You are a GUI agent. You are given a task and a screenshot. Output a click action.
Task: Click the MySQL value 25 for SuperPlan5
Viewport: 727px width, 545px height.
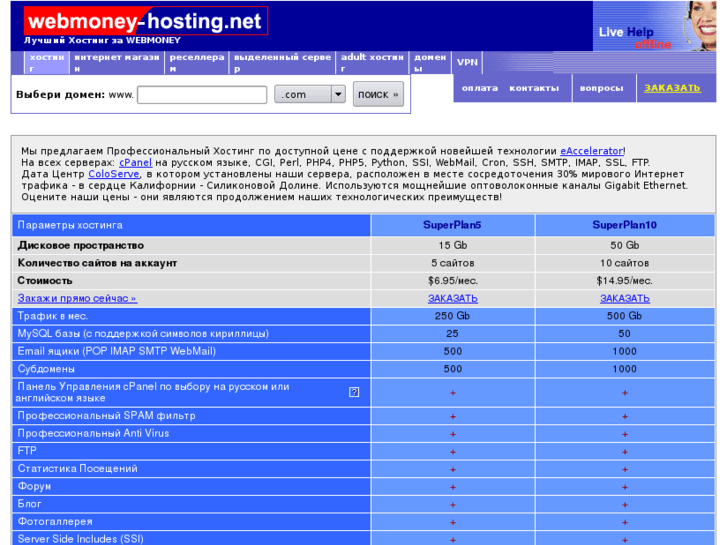[x=452, y=333]
